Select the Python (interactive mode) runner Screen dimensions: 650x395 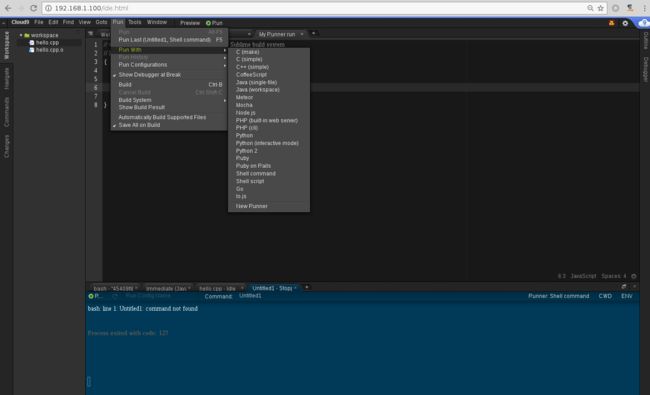point(269,143)
